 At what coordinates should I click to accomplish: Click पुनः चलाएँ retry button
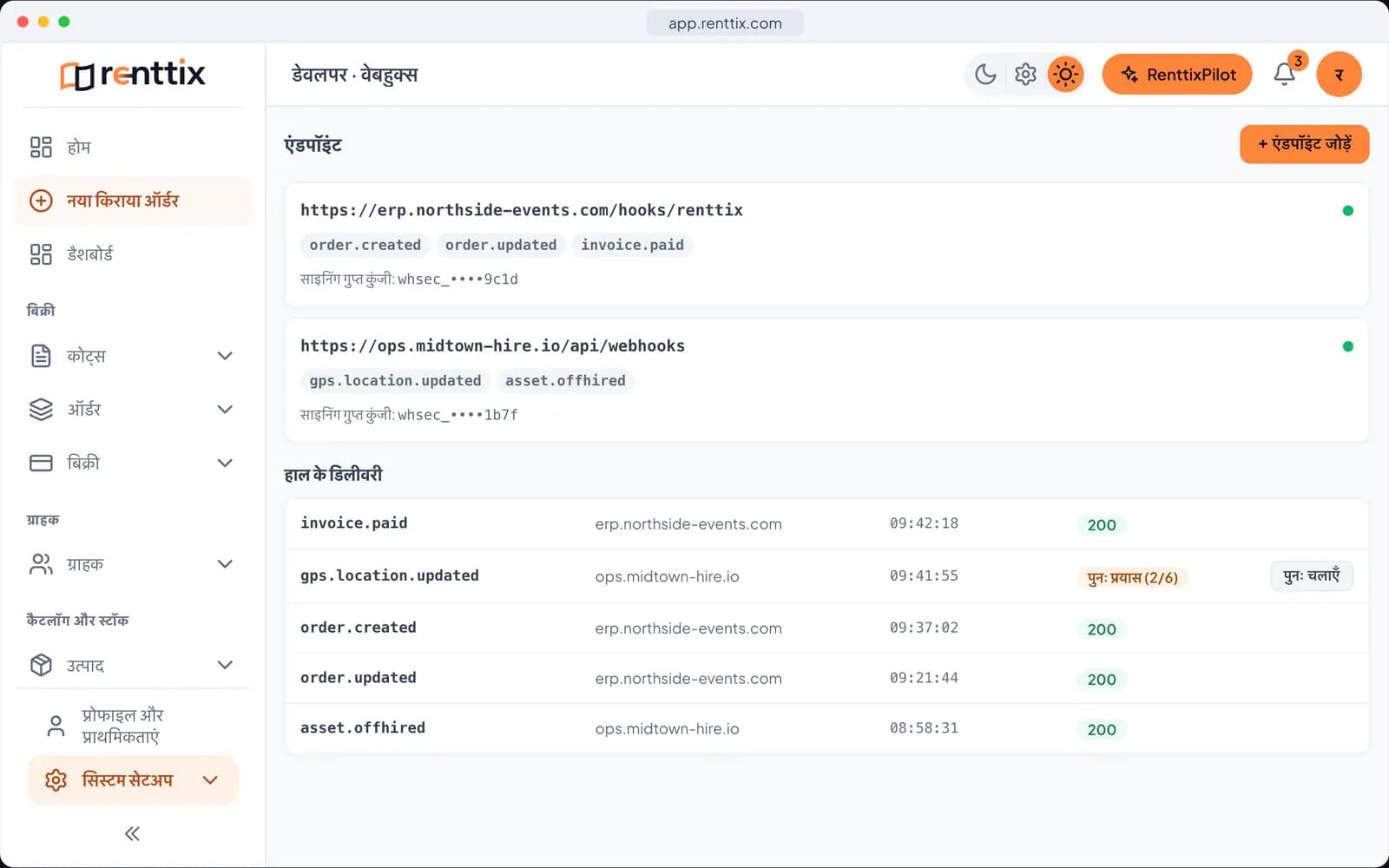pos(1311,575)
